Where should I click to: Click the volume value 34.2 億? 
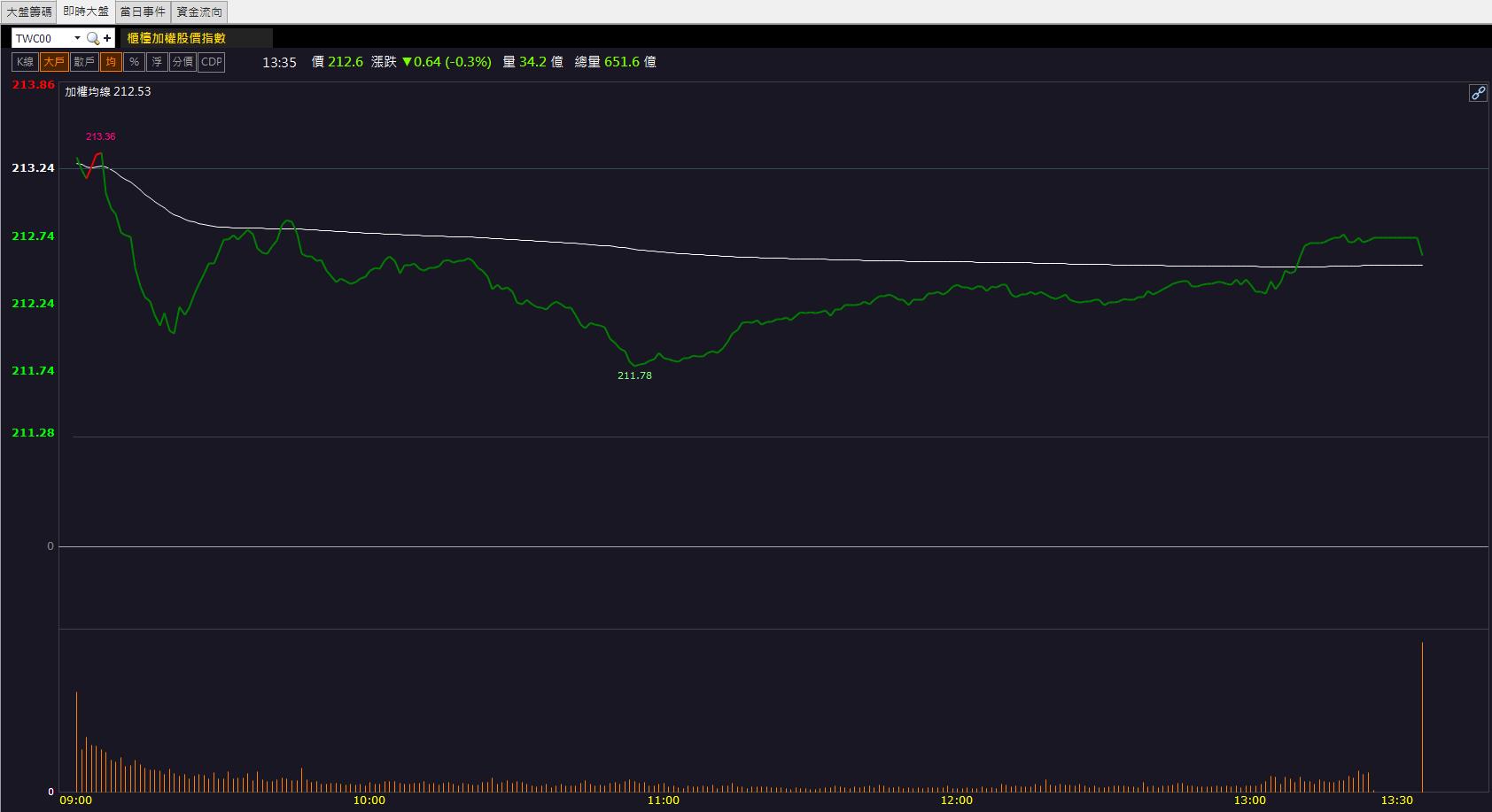pos(541,62)
